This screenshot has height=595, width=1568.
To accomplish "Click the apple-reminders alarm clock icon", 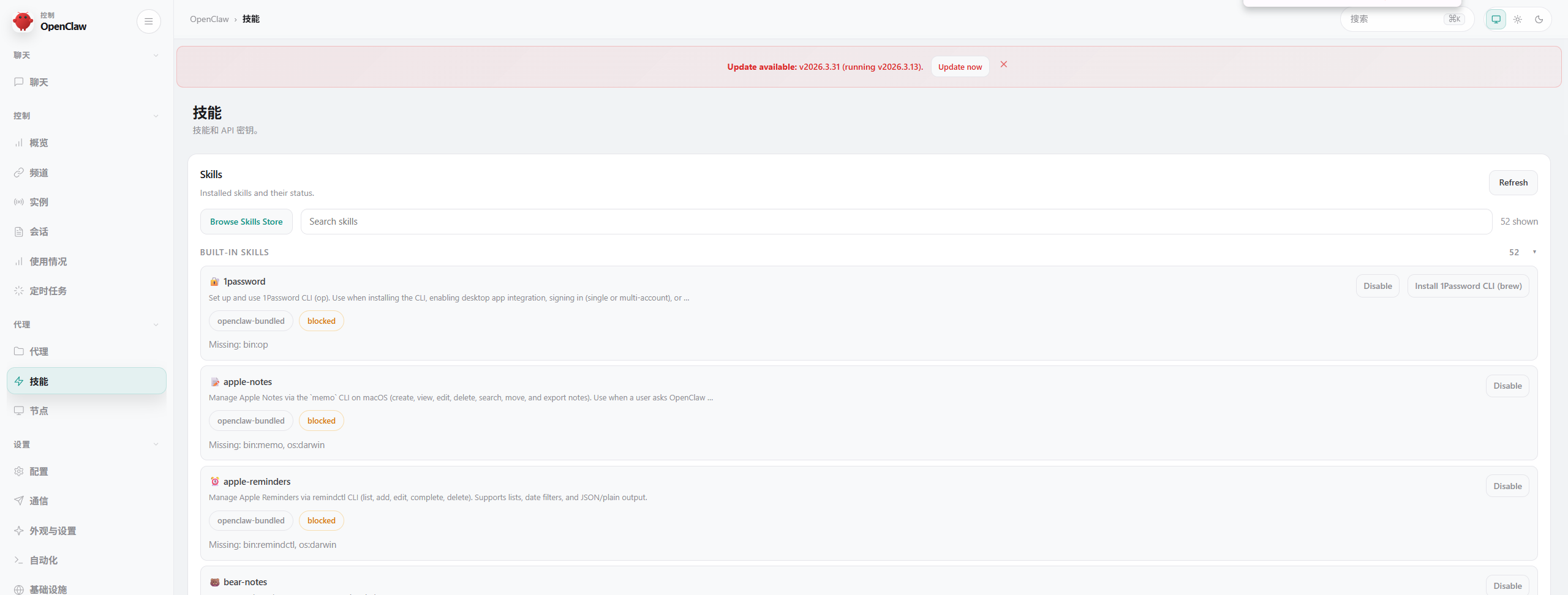I will [x=214, y=482].
